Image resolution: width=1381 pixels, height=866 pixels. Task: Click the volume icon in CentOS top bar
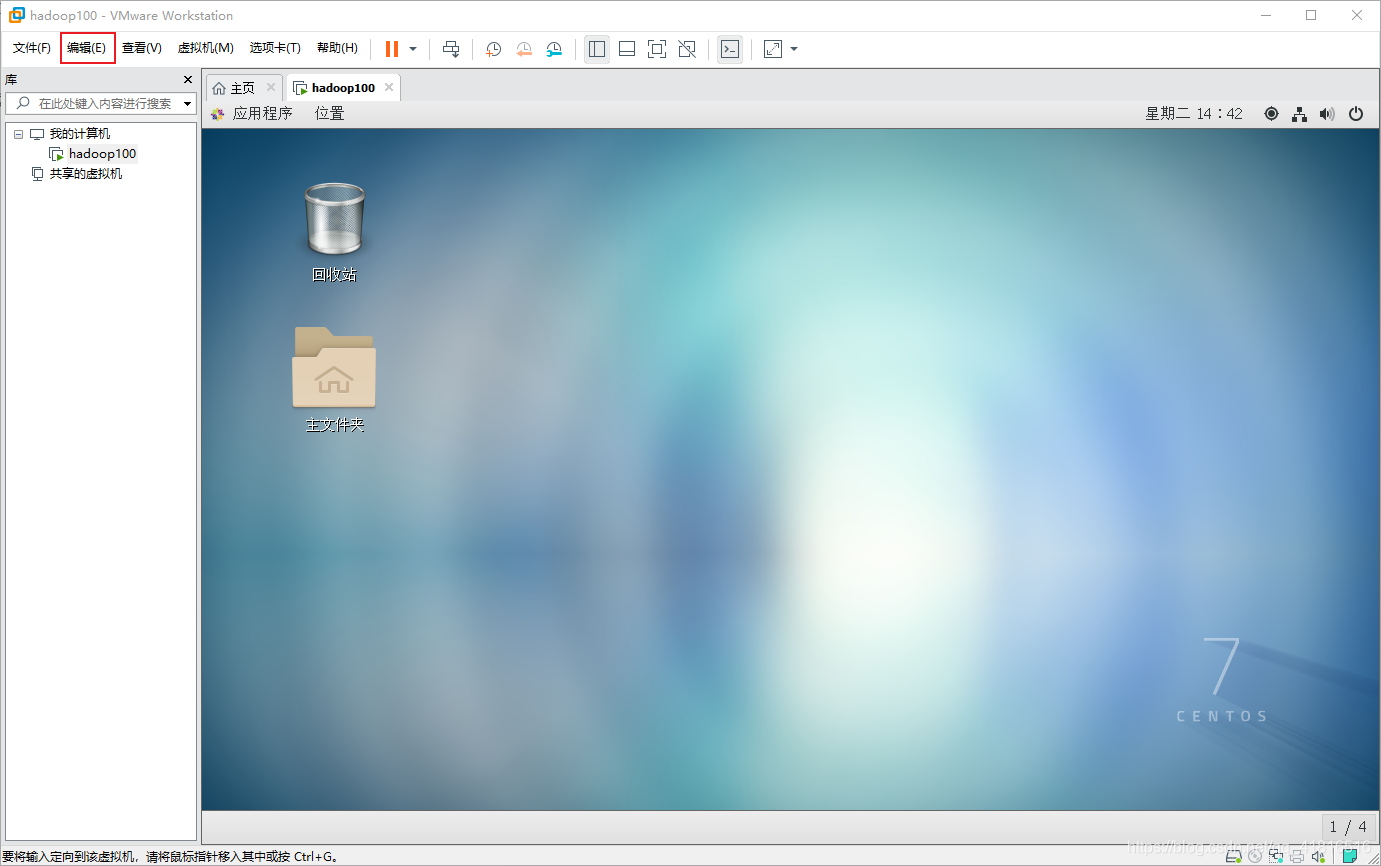(x=1327, y=114)
